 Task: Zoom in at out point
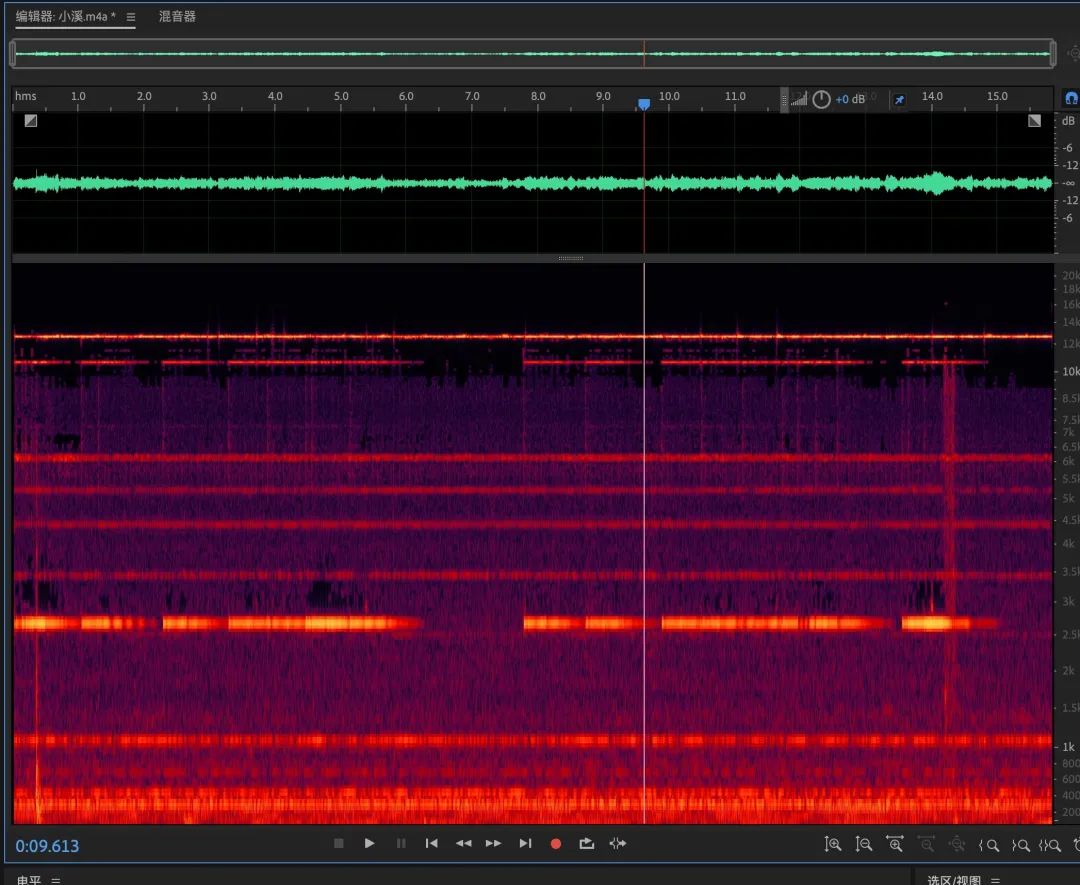pyautogui.click(x=1020, y=844)
